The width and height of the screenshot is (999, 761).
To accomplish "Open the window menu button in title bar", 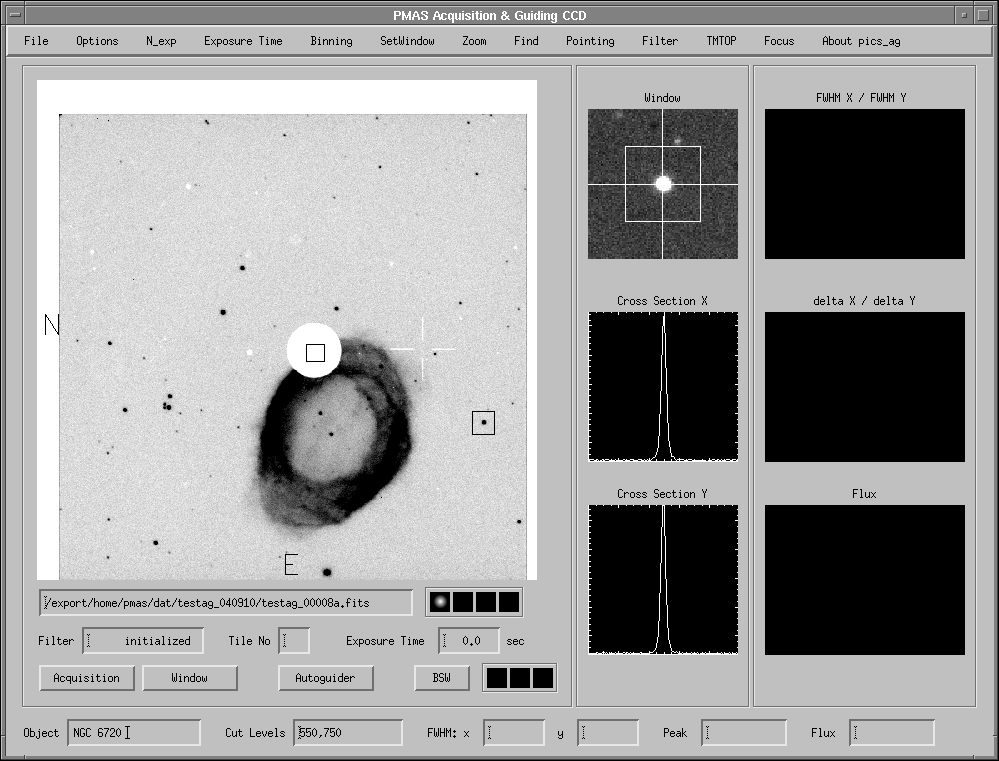I will tap(13, 15).
